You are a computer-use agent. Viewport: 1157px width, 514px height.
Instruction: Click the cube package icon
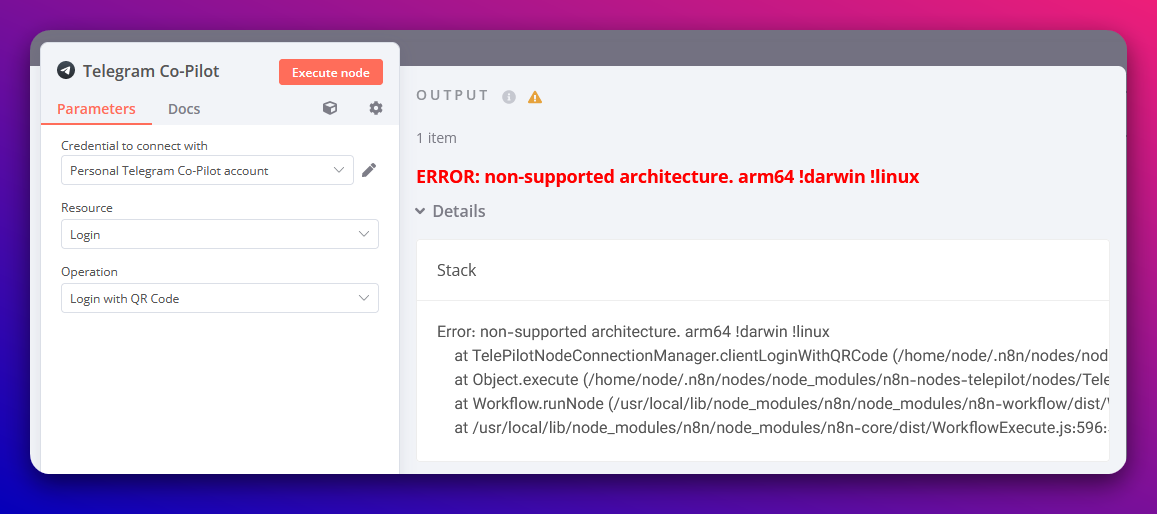(330, 108)
